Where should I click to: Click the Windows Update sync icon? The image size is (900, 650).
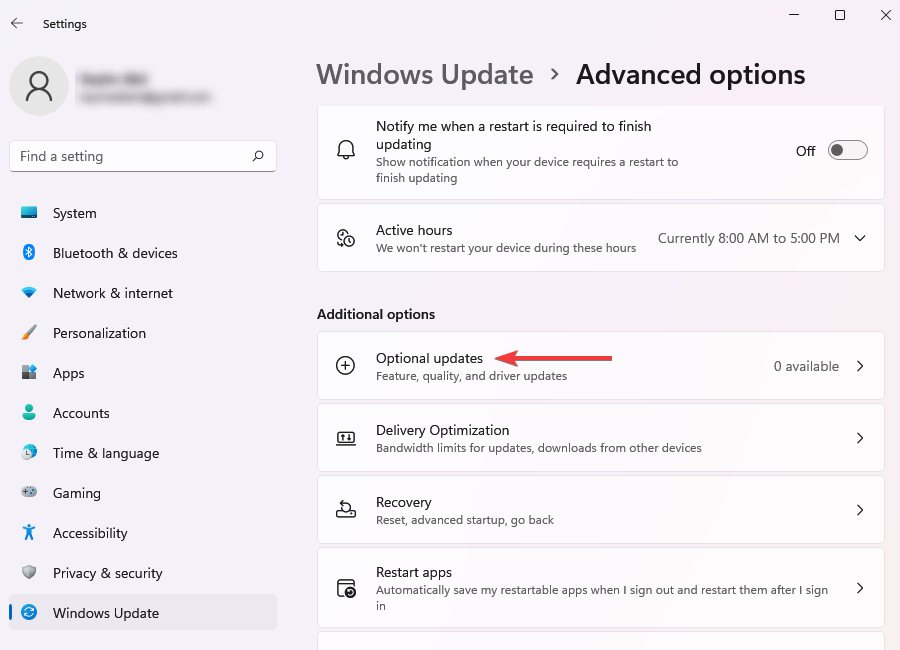tap(29, 612)
